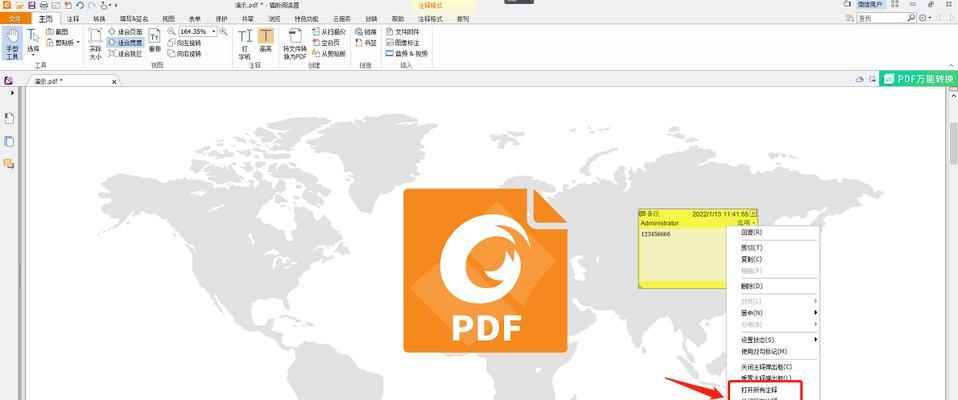
Task: Open the Layers/copy panel in left sidebar
Action: point(9,142)
